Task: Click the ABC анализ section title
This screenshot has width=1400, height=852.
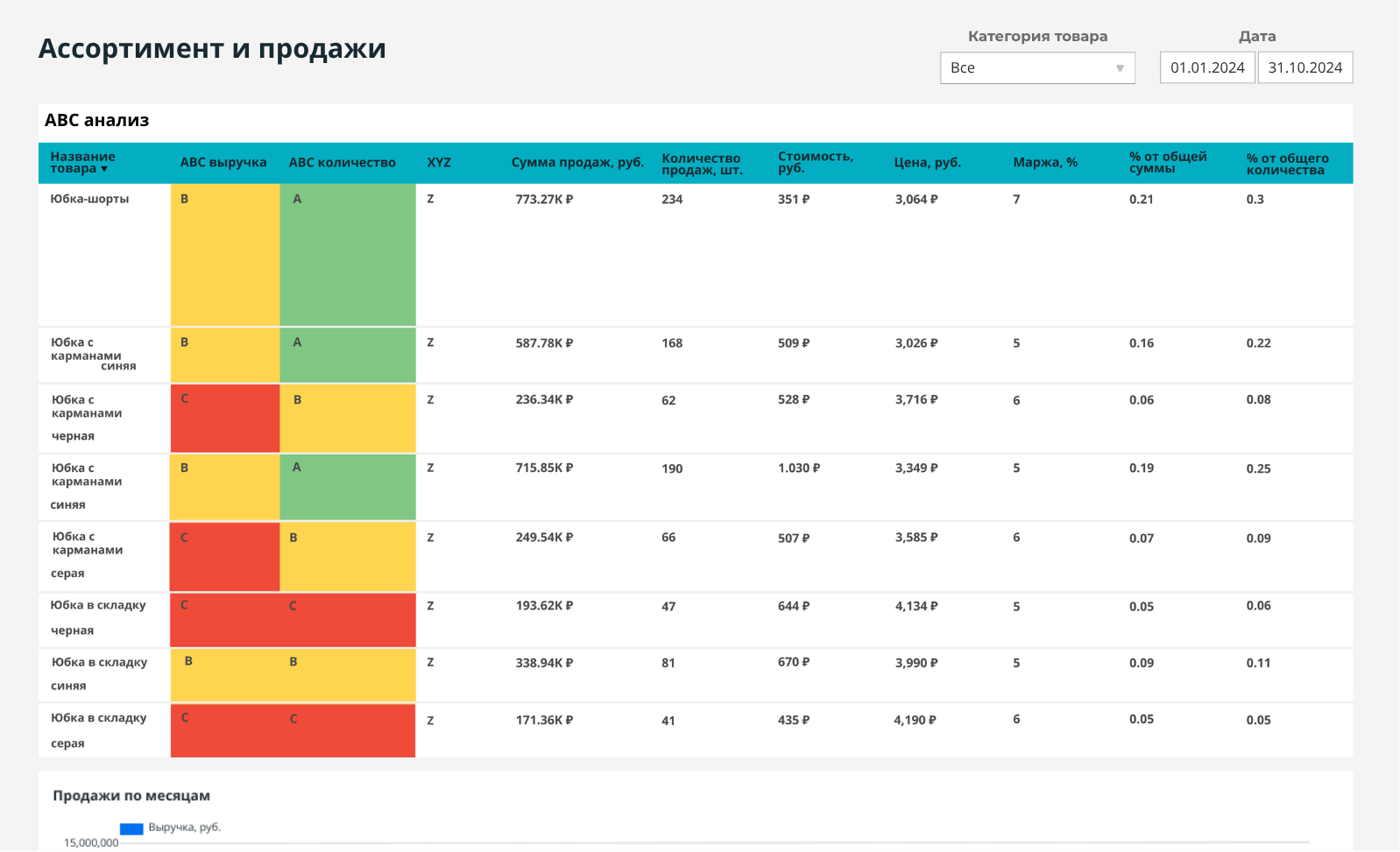Action: [x=97, y=121]
